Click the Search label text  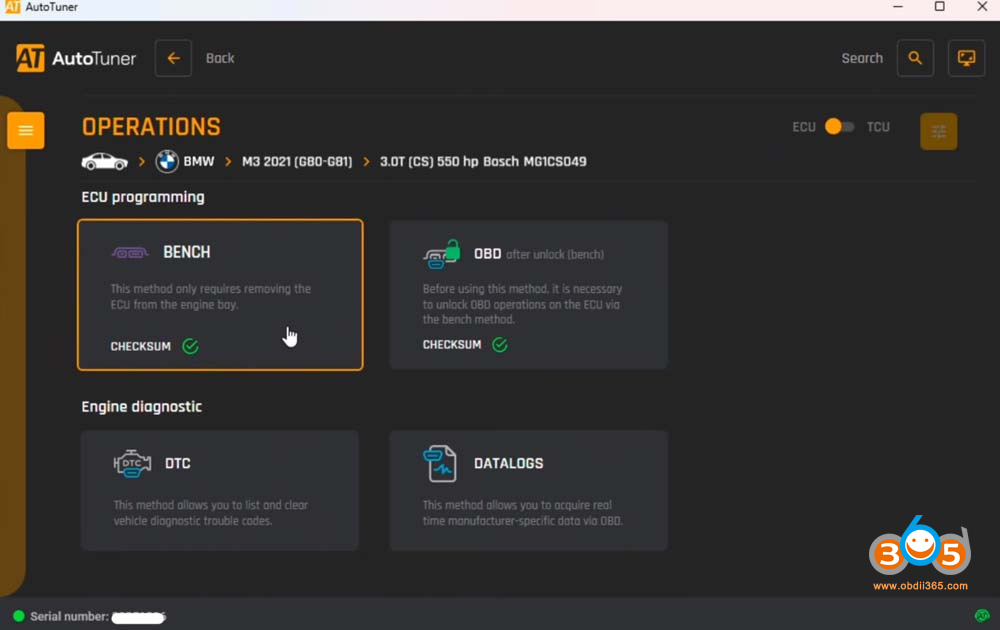(862, 58)
